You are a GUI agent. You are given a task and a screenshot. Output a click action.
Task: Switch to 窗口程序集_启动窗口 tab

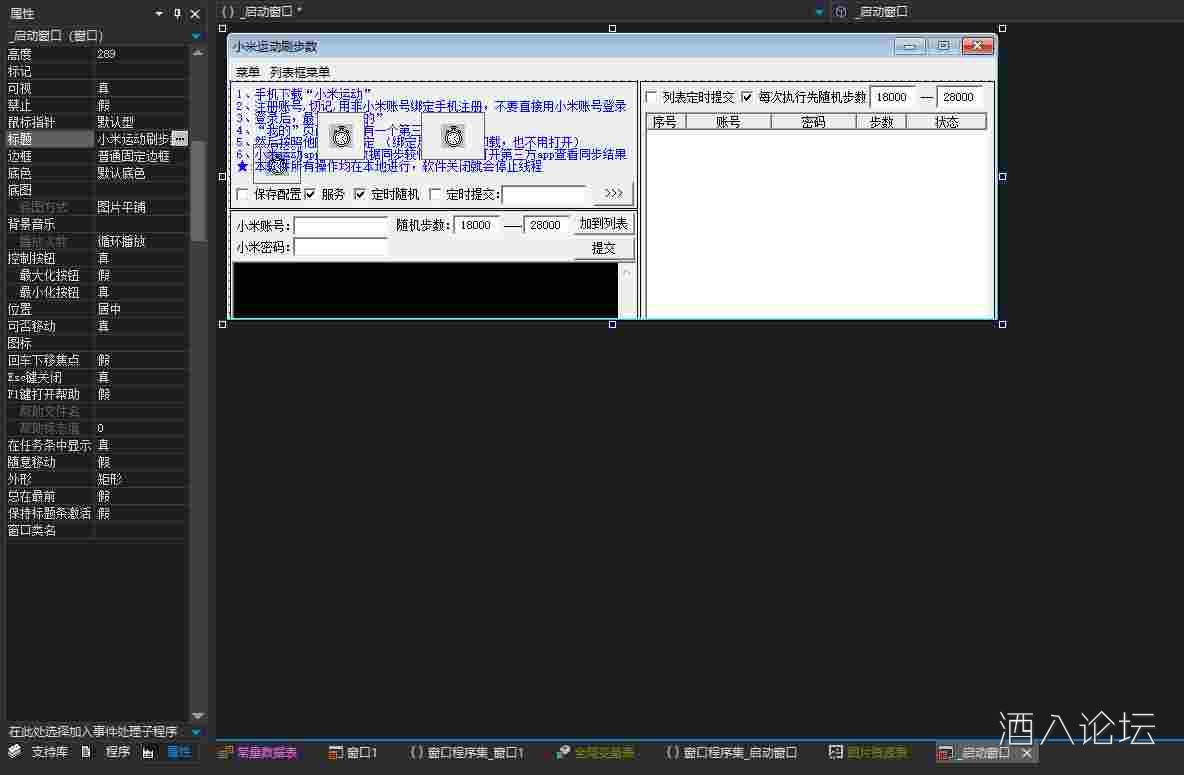click(x=732, y=752)
